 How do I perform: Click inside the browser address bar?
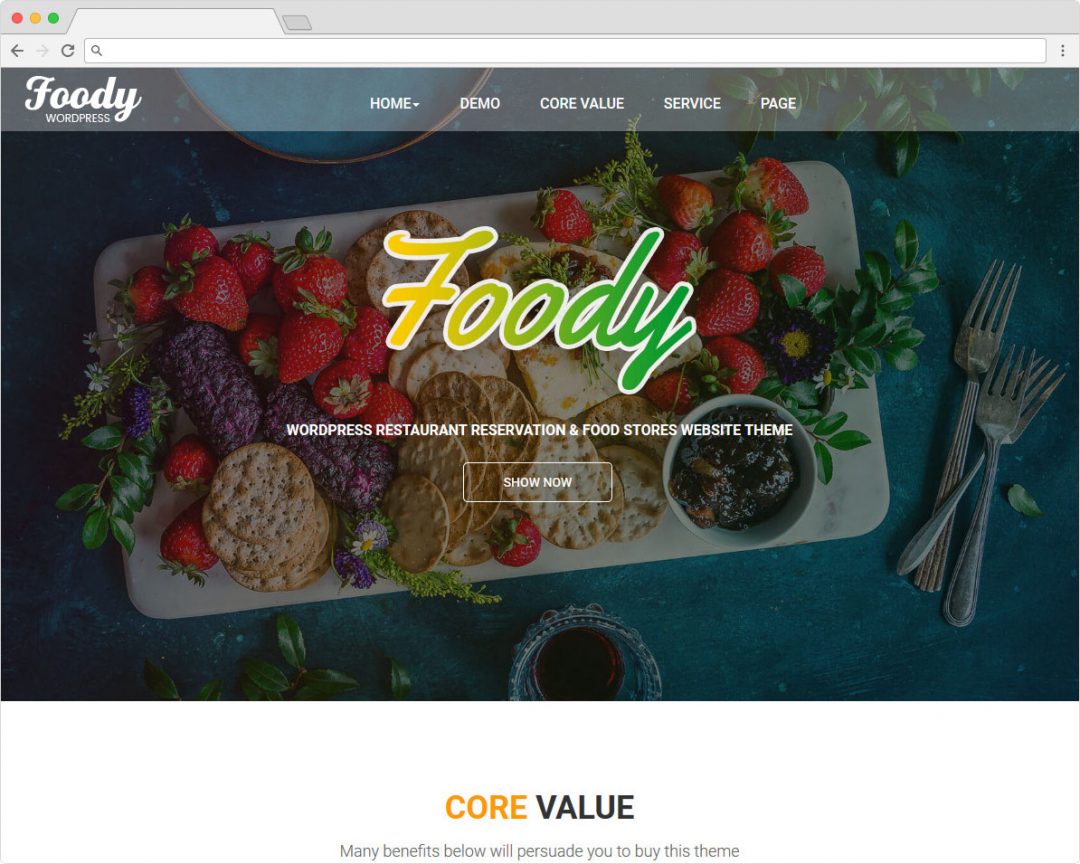click(x=565, y=50)
